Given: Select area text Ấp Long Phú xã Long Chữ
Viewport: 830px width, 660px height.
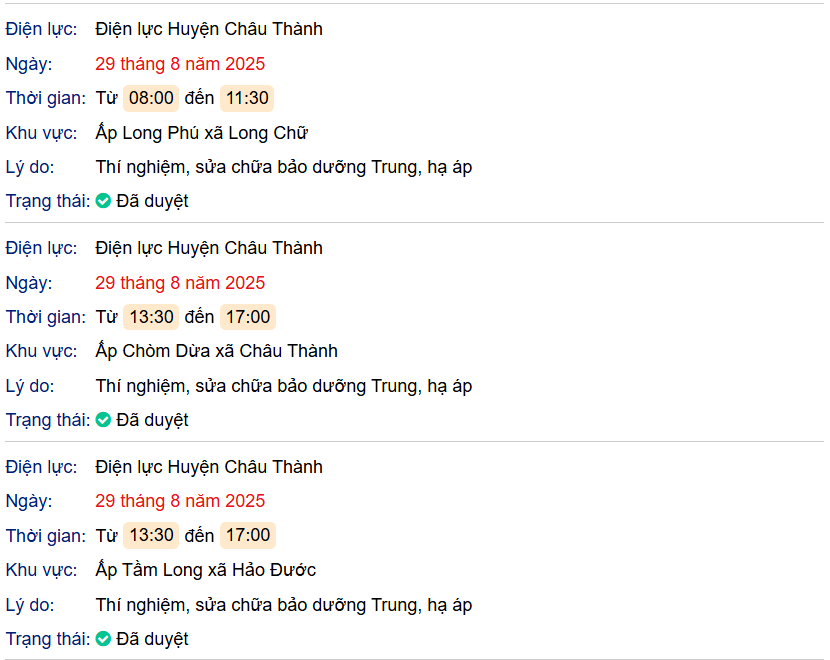Looking at the screenshot, I should click(202, 133).
